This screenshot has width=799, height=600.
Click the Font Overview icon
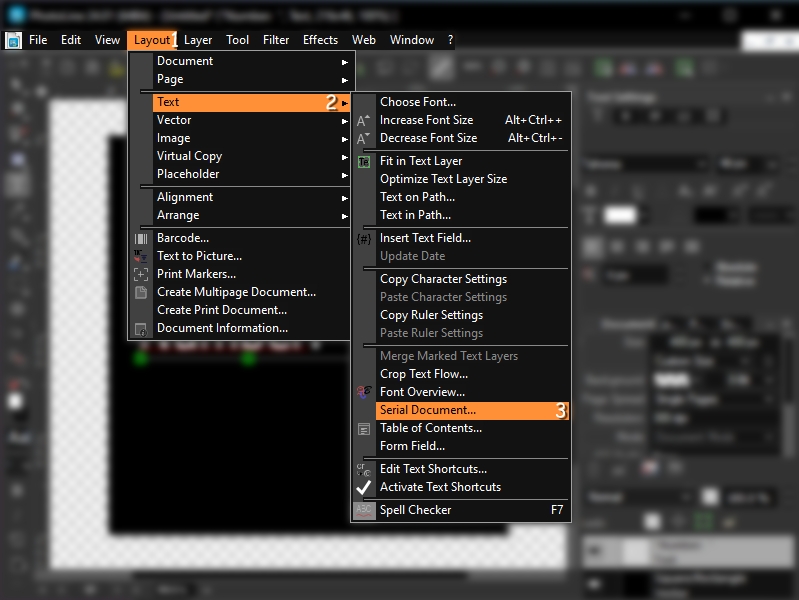[364, 392]
